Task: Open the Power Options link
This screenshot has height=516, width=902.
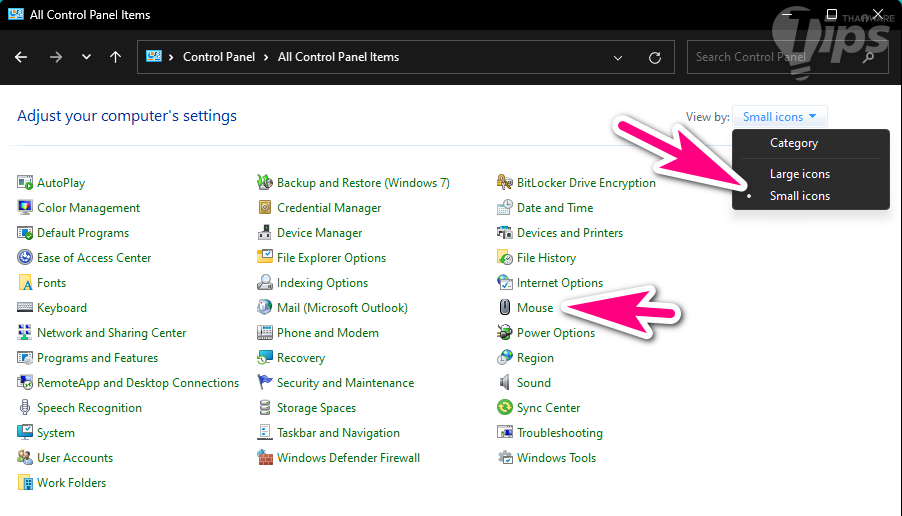Action: [555, 333]
